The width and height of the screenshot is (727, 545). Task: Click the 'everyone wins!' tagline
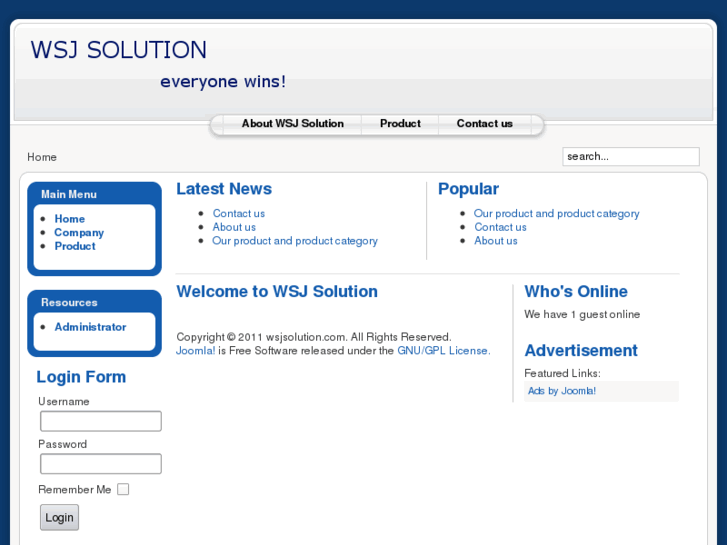223,82
